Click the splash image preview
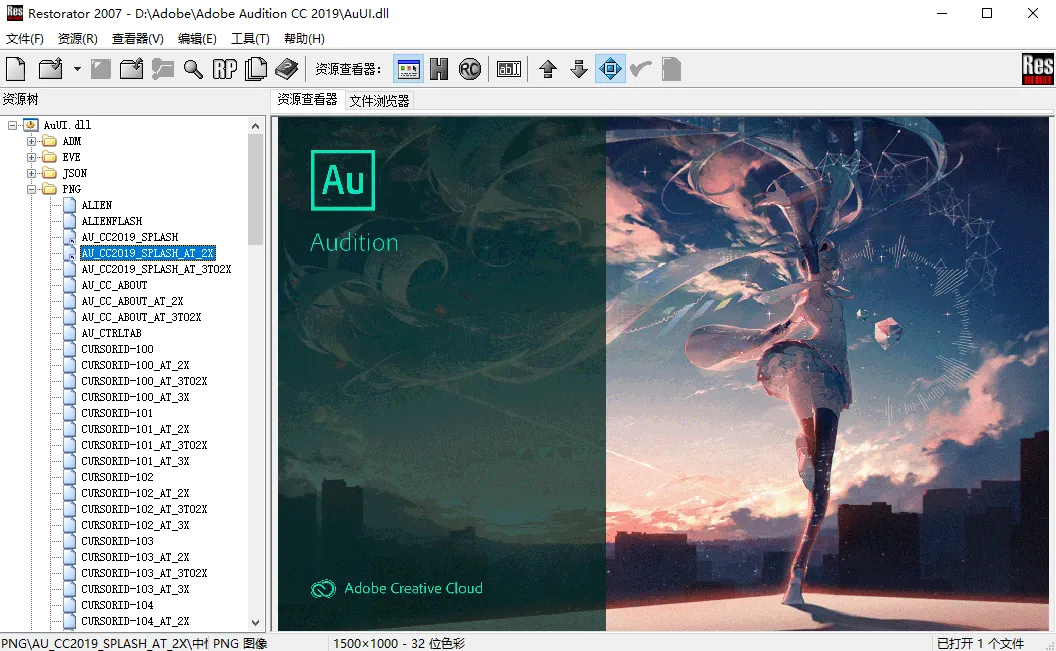This screenshot has width=1056, height=651. (x=663, y=374)
